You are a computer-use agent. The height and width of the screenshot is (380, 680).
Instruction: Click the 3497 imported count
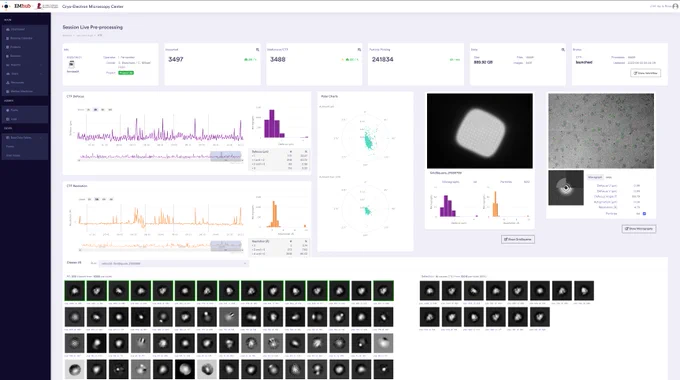(176, 59)
